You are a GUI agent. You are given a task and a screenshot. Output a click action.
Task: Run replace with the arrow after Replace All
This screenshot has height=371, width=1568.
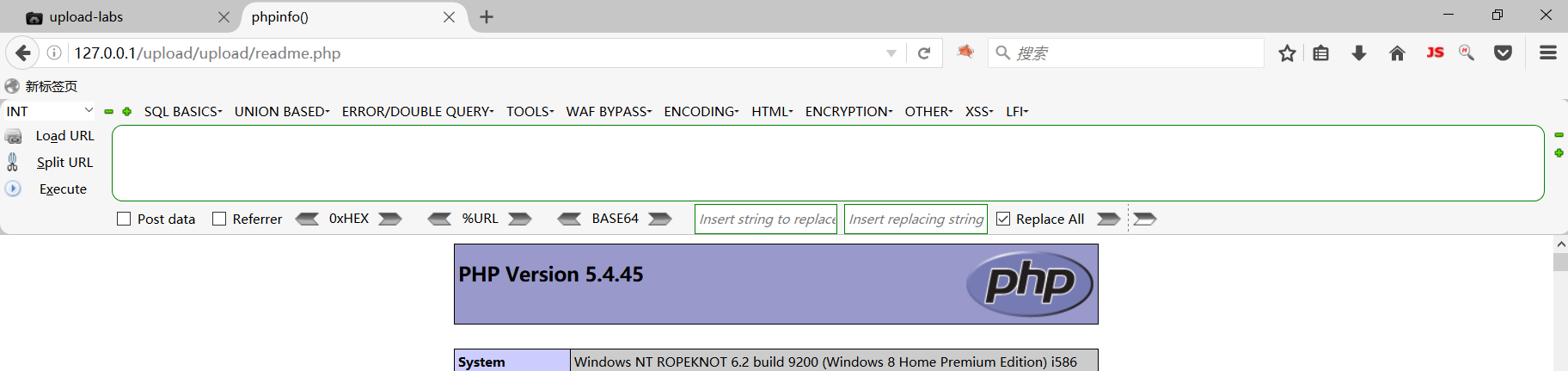click(x=1109, y=219)
